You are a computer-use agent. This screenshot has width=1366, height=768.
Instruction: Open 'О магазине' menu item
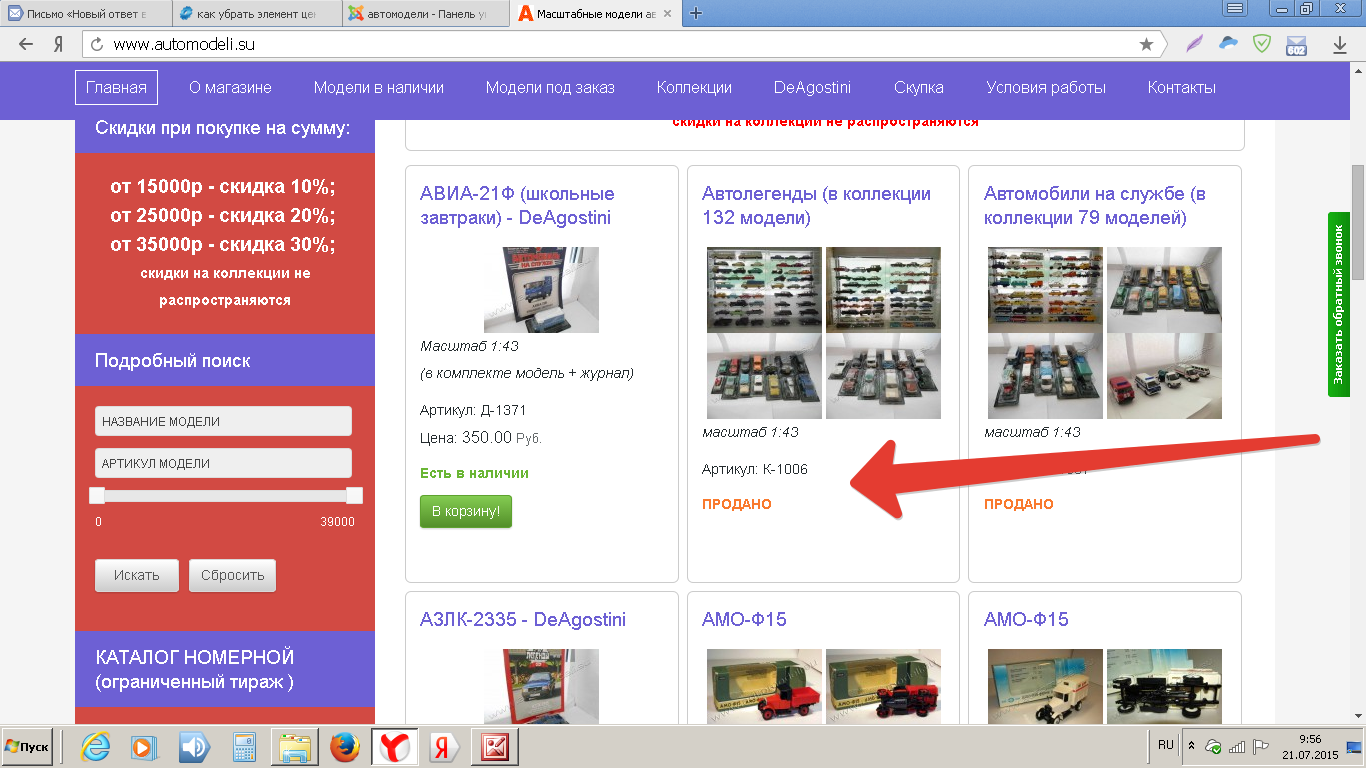click(230, 87)
